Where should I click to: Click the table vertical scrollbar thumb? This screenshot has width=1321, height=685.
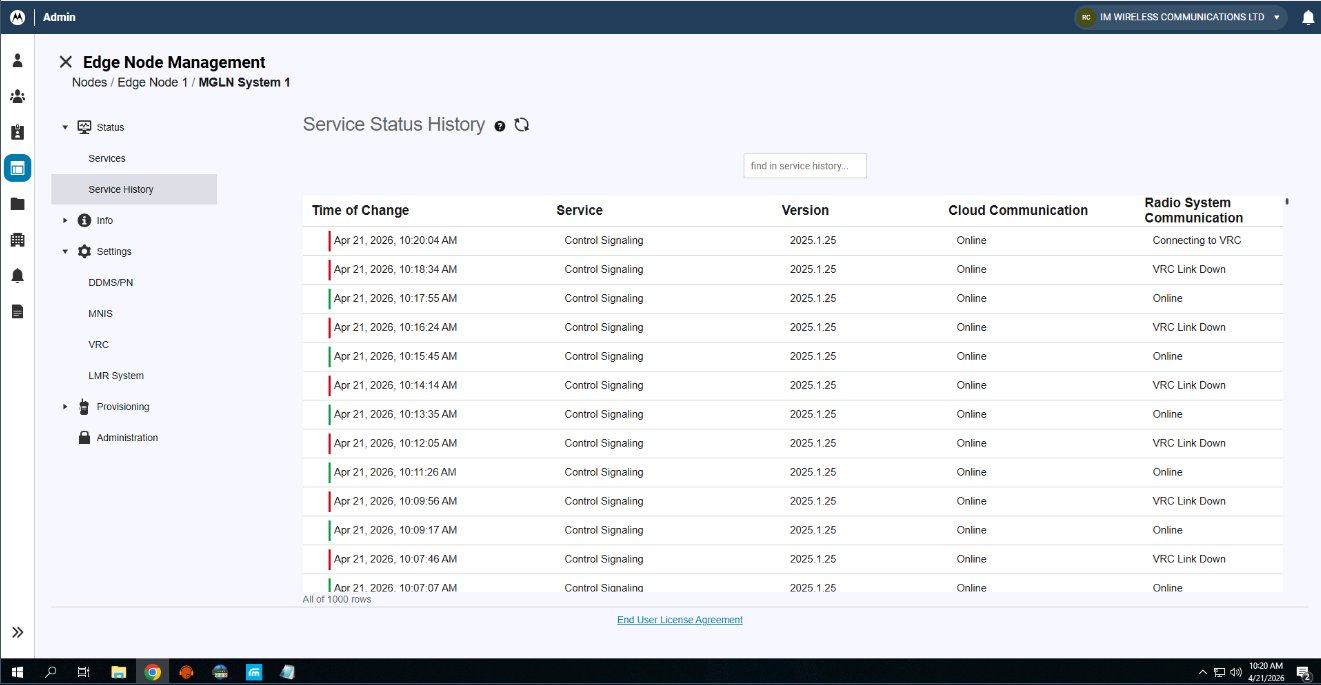(1287, 201)
